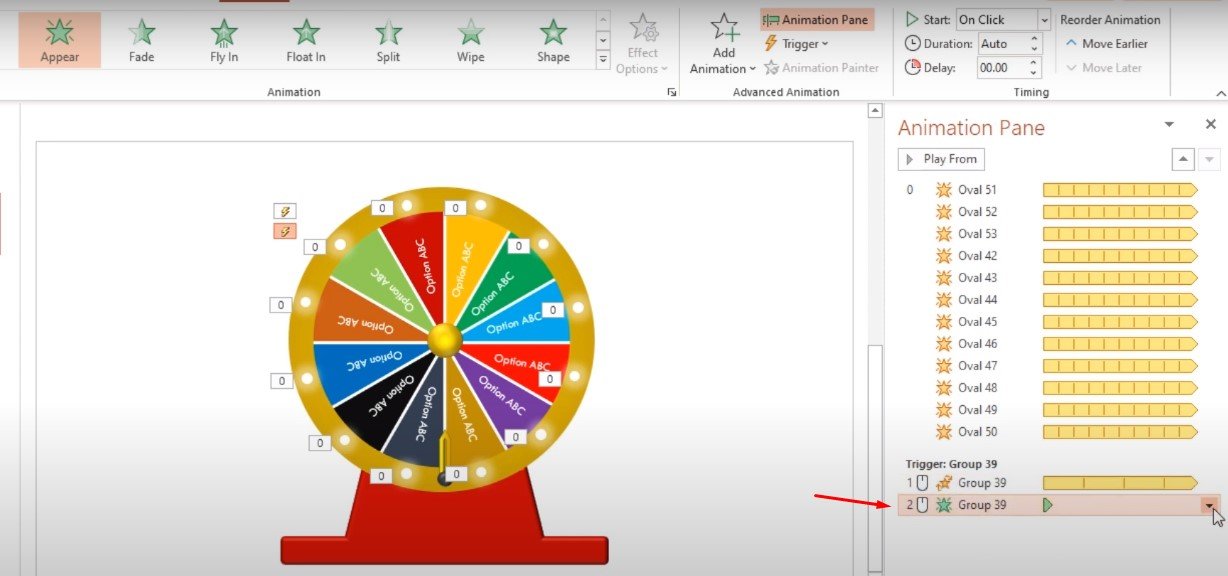Click the Delay input field

pyautogui.click(x=1002, y=68)
